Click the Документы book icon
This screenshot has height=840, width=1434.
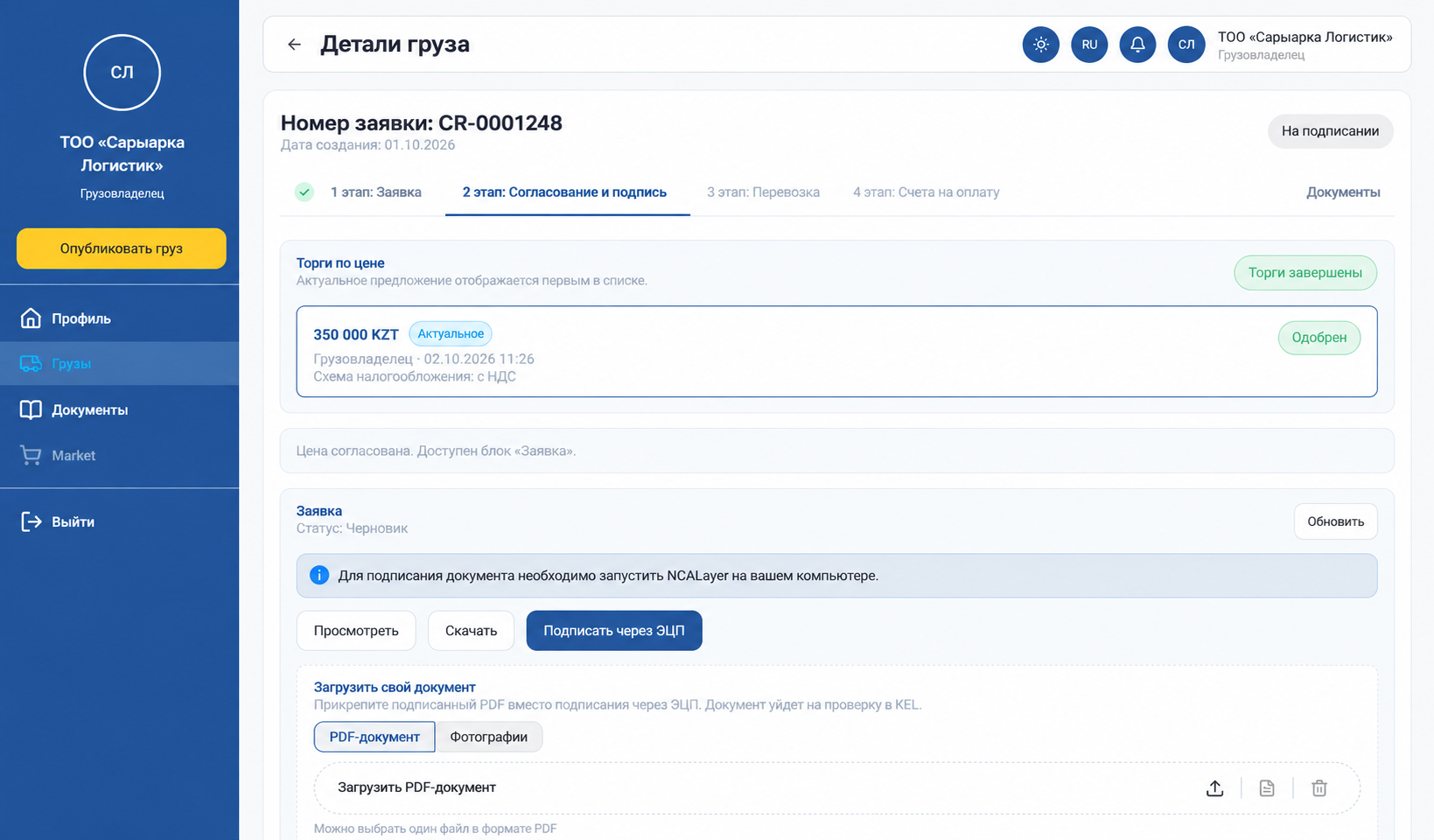coord(31,409)
